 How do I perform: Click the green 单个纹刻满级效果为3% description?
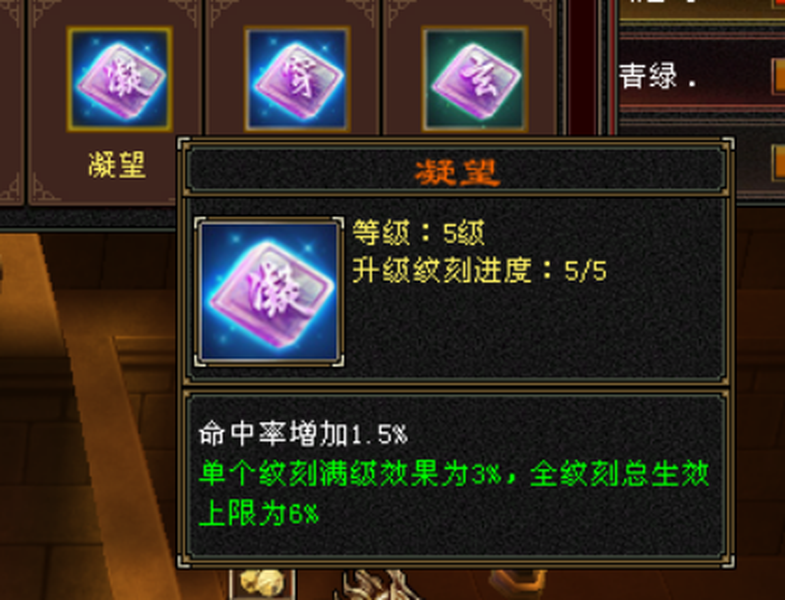coord(454,474)
